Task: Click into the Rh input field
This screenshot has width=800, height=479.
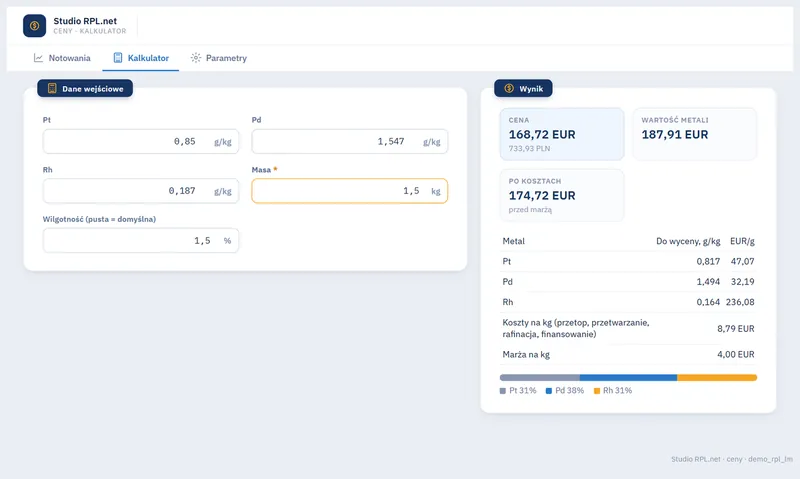Action: 141,191
